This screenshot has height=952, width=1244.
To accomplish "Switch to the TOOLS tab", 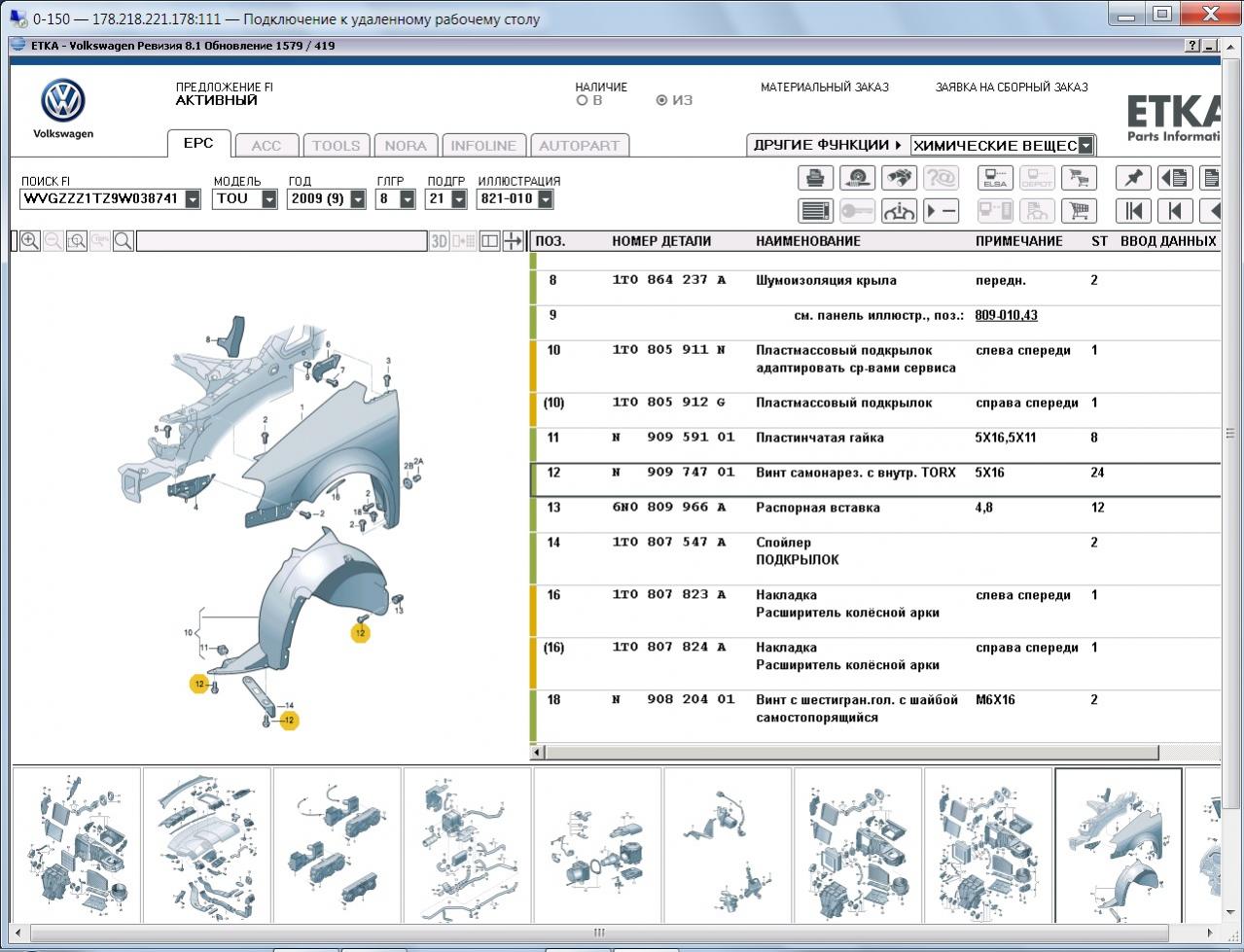I will [x=336, y=146].
